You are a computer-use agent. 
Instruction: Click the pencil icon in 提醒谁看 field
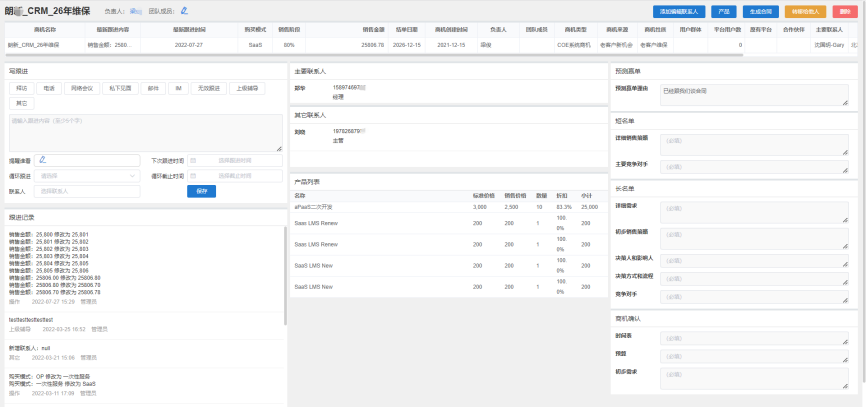coord(43,160)
